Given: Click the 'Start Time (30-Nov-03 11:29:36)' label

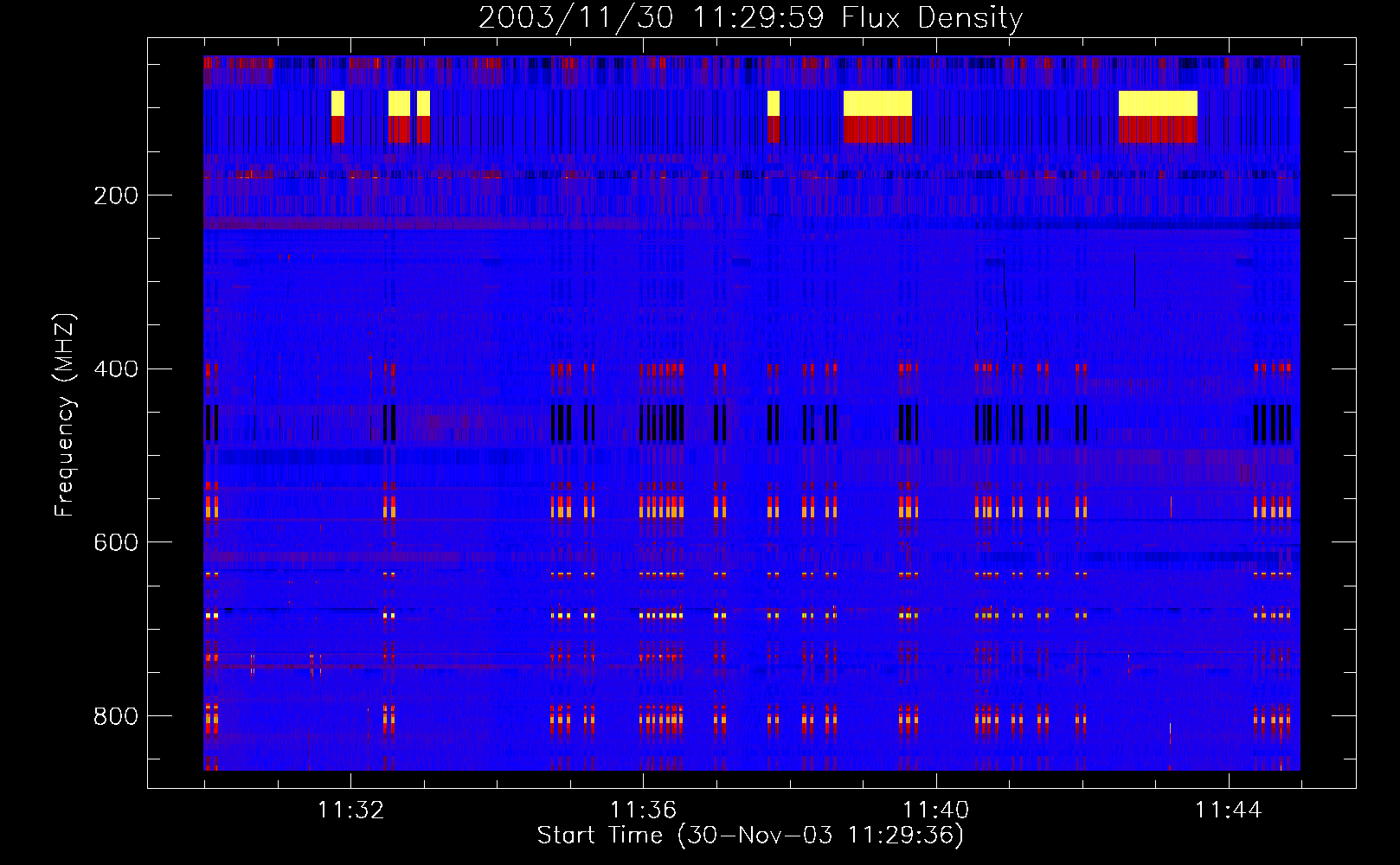Looking at the screenshot, I should click(750, 836).
